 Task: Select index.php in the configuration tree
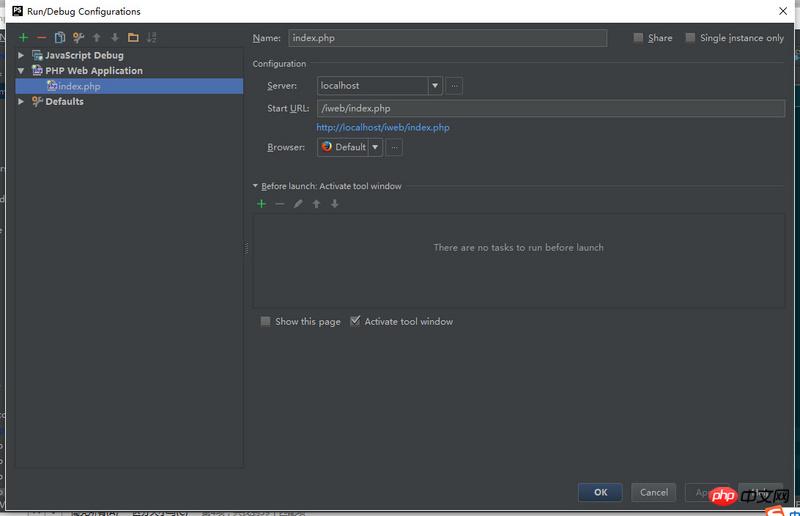(79, 86)
